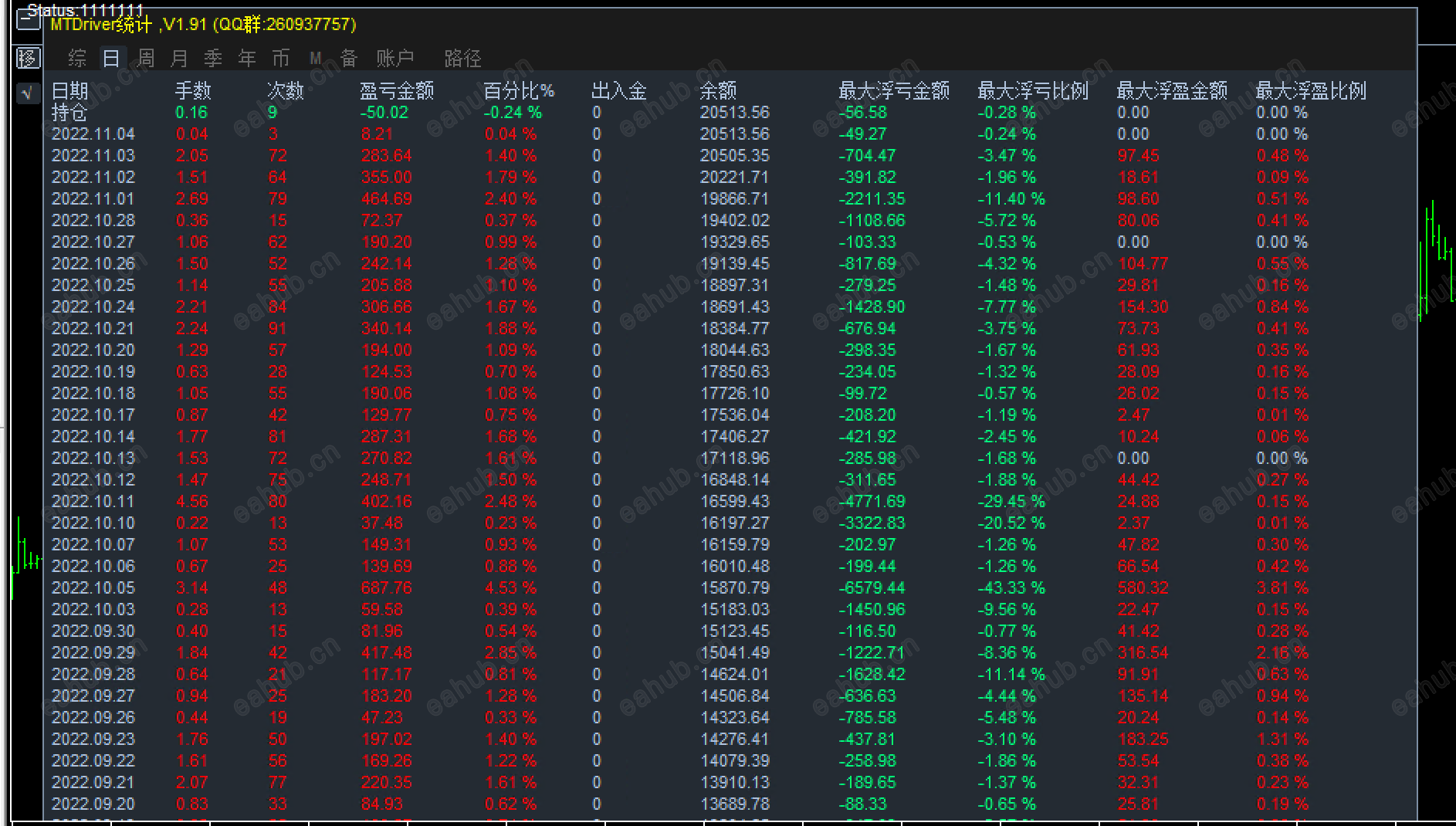Click the 最大浮盈比例 column header
The height and width of the screenshot is (826, 1456).
pyautogui.click(x=1311, y=91)
